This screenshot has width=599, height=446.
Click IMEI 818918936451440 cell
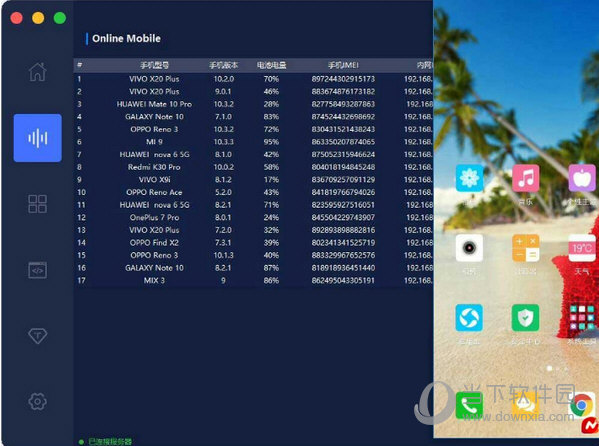(343, 268)
